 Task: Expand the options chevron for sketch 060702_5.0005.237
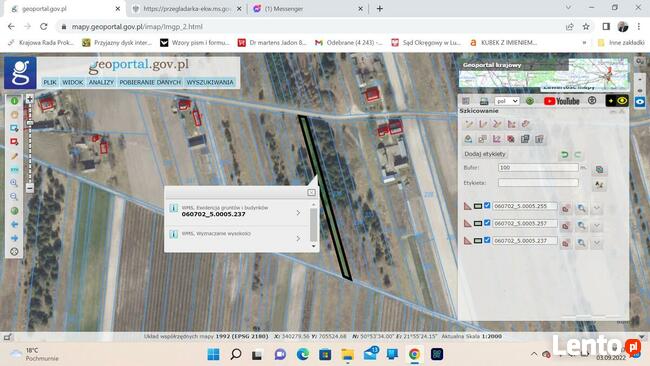point(597,243)
